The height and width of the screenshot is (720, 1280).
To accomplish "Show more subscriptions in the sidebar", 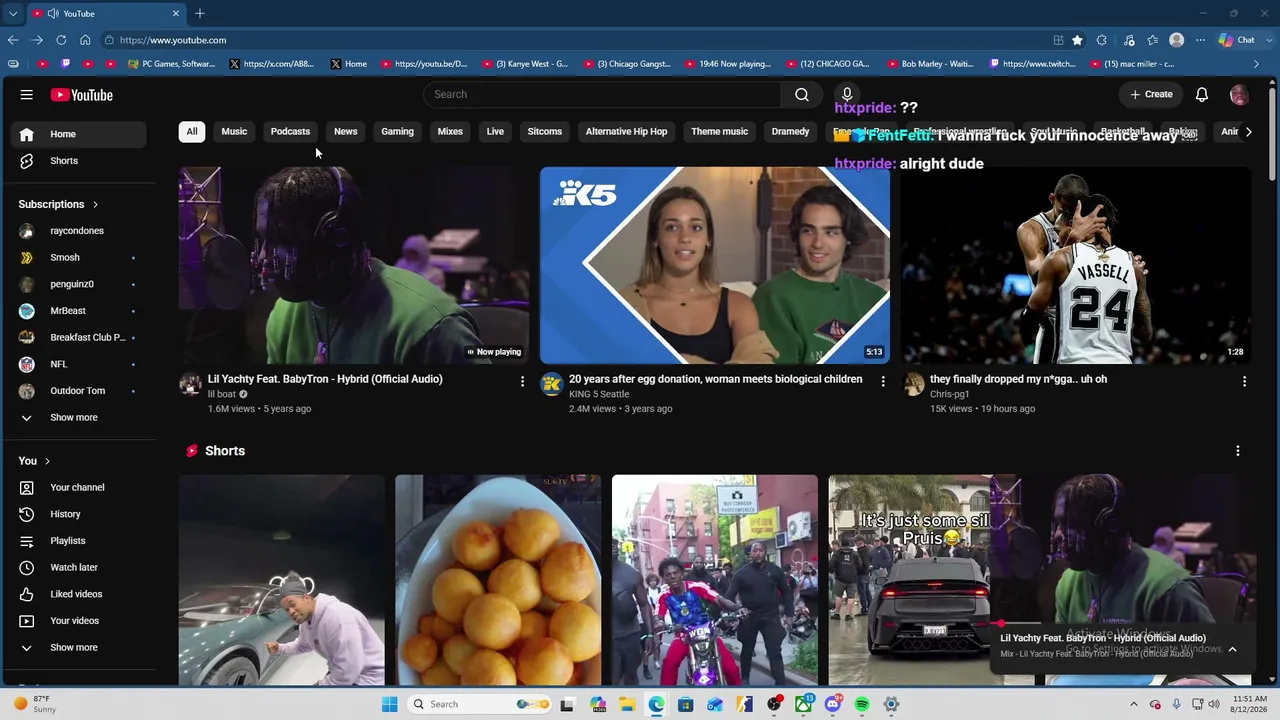I will tap(80, 418).
